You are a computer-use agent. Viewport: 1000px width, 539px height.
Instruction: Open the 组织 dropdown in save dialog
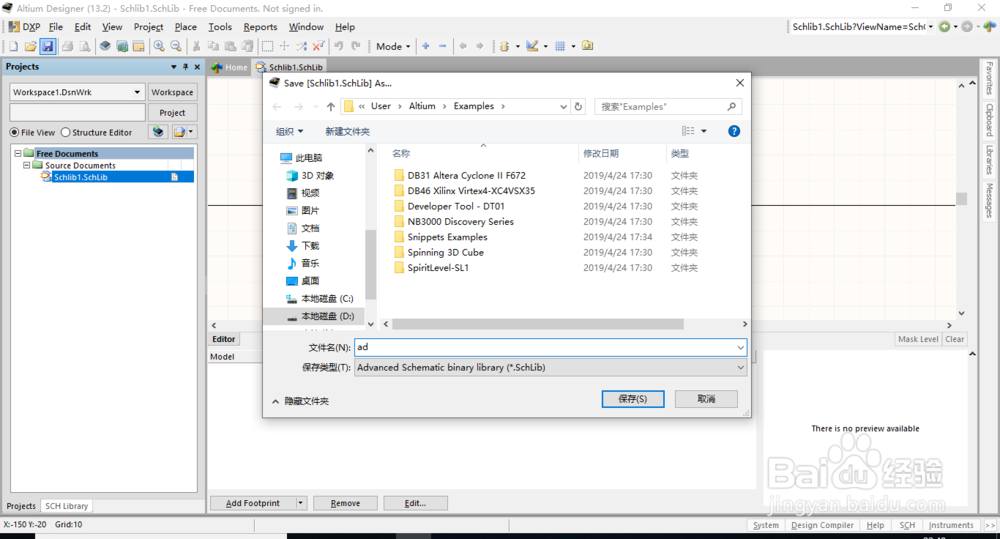(x=290, y=131)
